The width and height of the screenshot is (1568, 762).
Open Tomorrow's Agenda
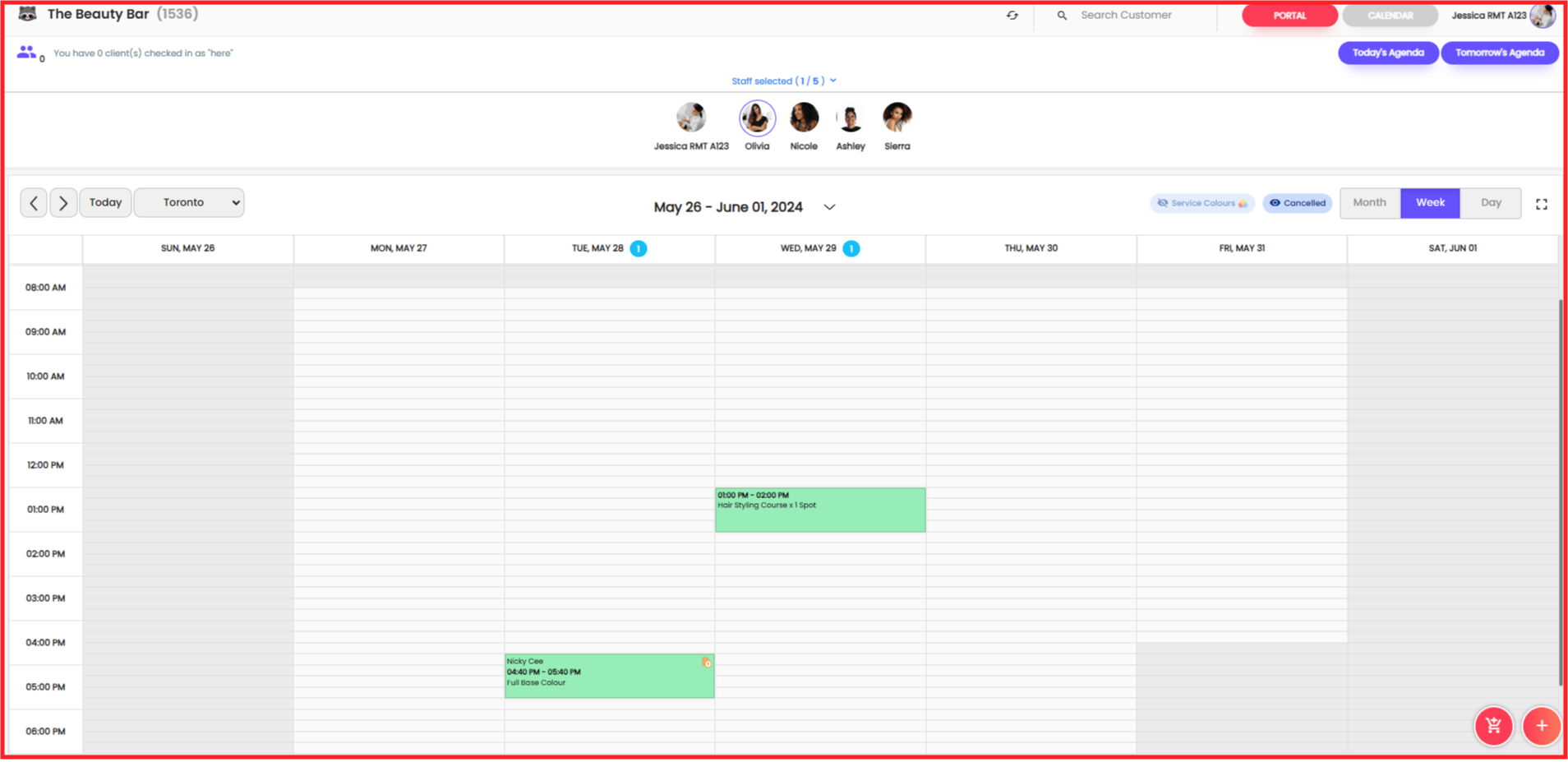pyautogui.click(x=1500, y=53)
